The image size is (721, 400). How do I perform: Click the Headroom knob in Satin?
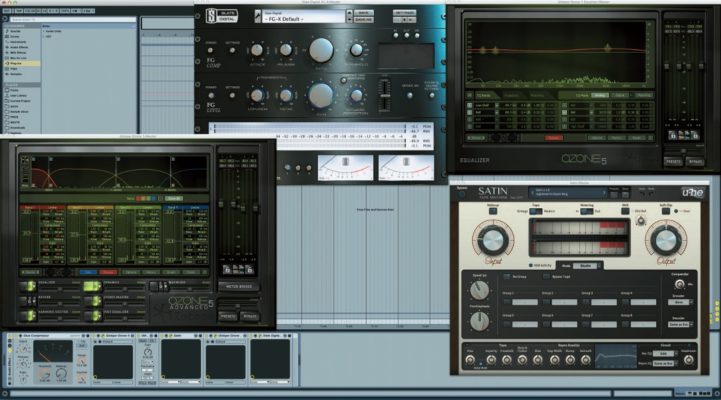coord(688,360)
